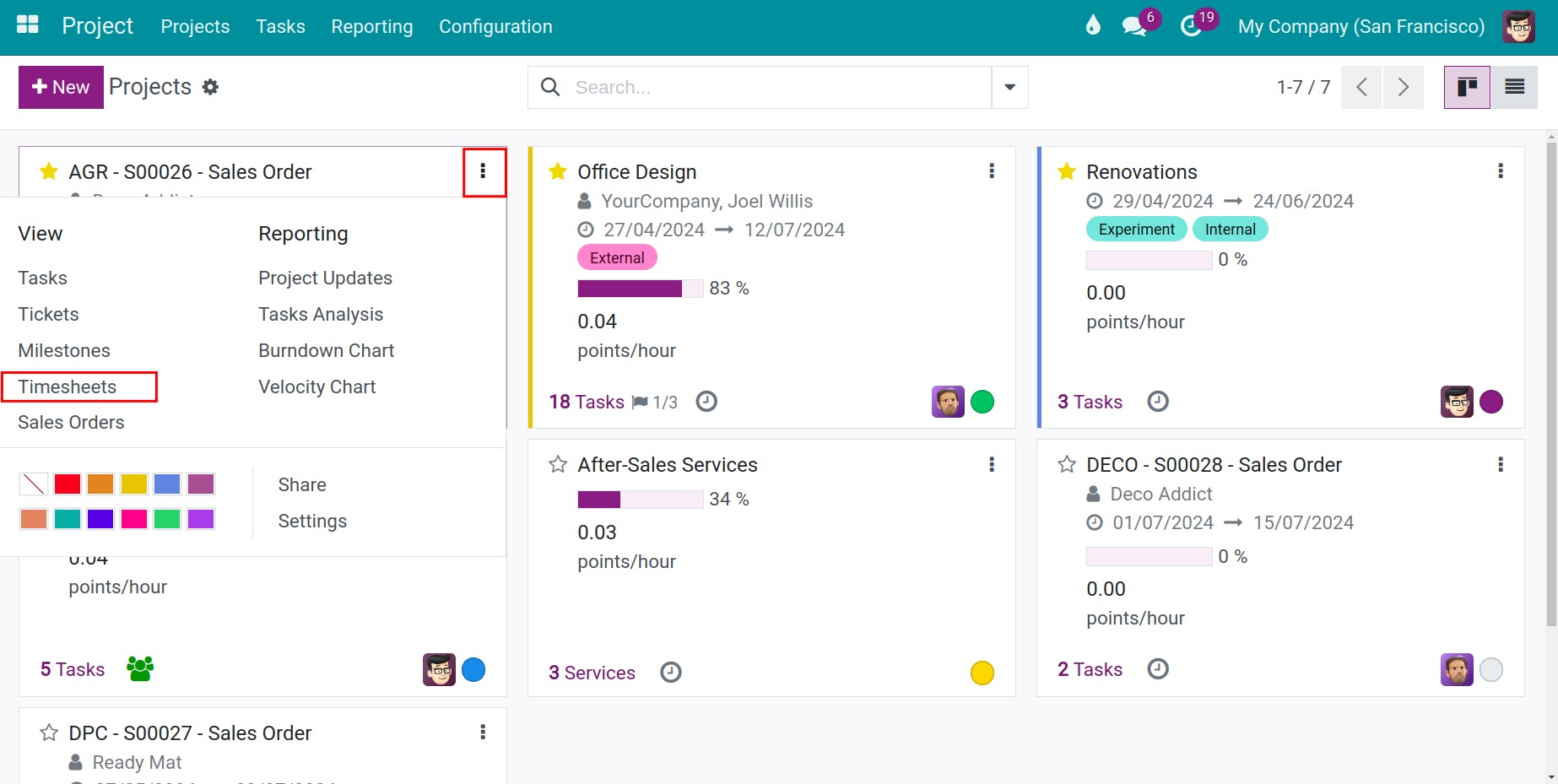Image resolution: width=1558 pixels, height=784 pixels.
Task: Change blue status dot on AGR card
Action: tap(473, 669)
